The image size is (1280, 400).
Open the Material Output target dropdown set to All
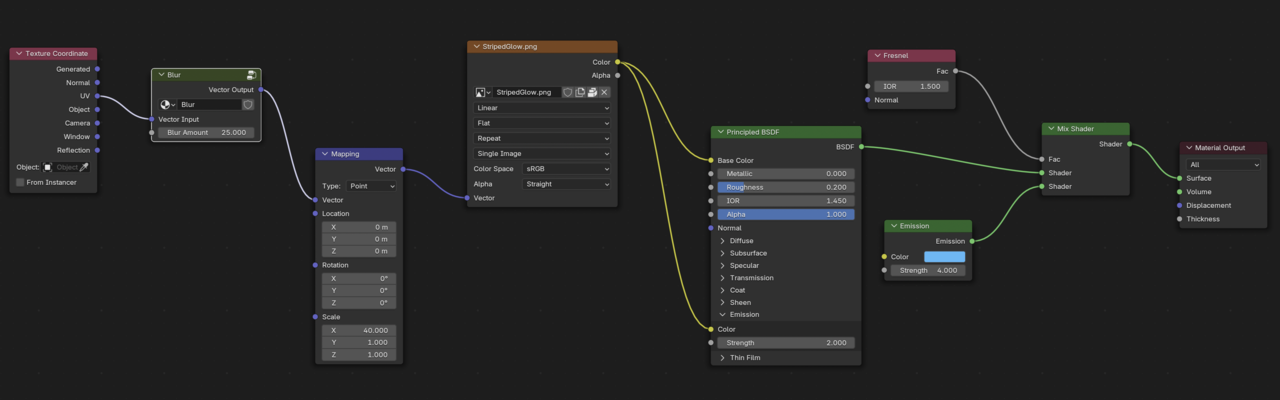coord(1223,164)
